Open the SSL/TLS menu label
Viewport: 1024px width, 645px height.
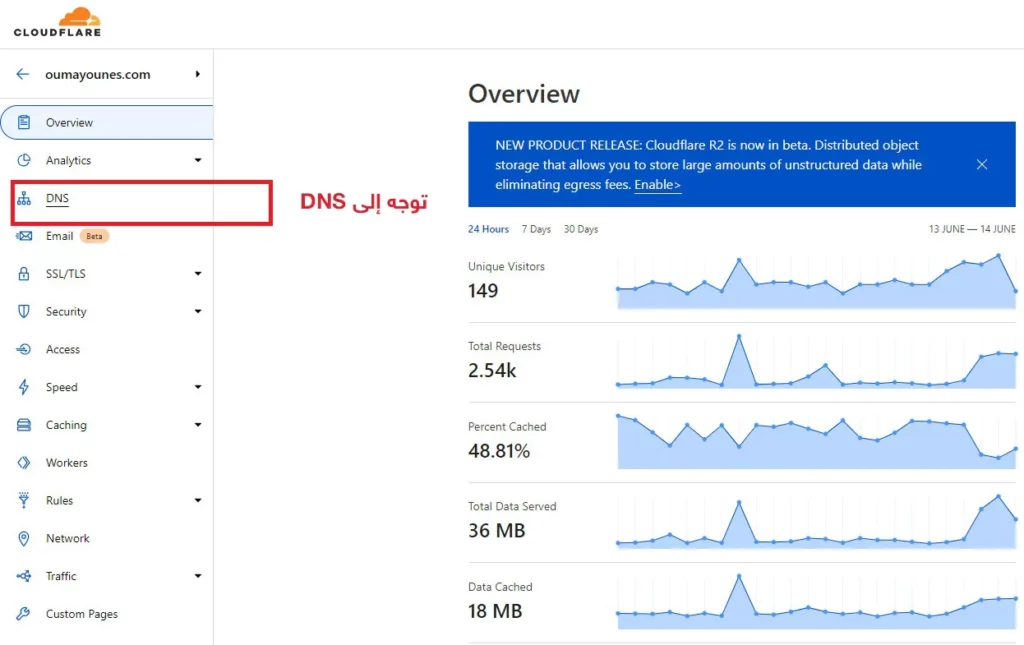(65, 274)
